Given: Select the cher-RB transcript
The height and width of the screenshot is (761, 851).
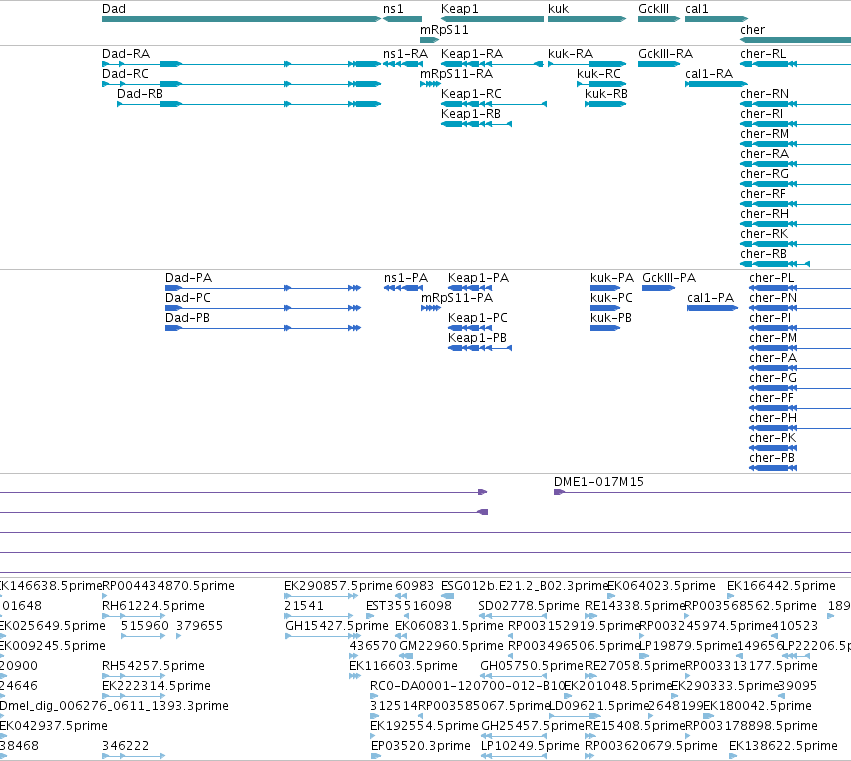Looking at the screenshot, I should coord(775,264).
